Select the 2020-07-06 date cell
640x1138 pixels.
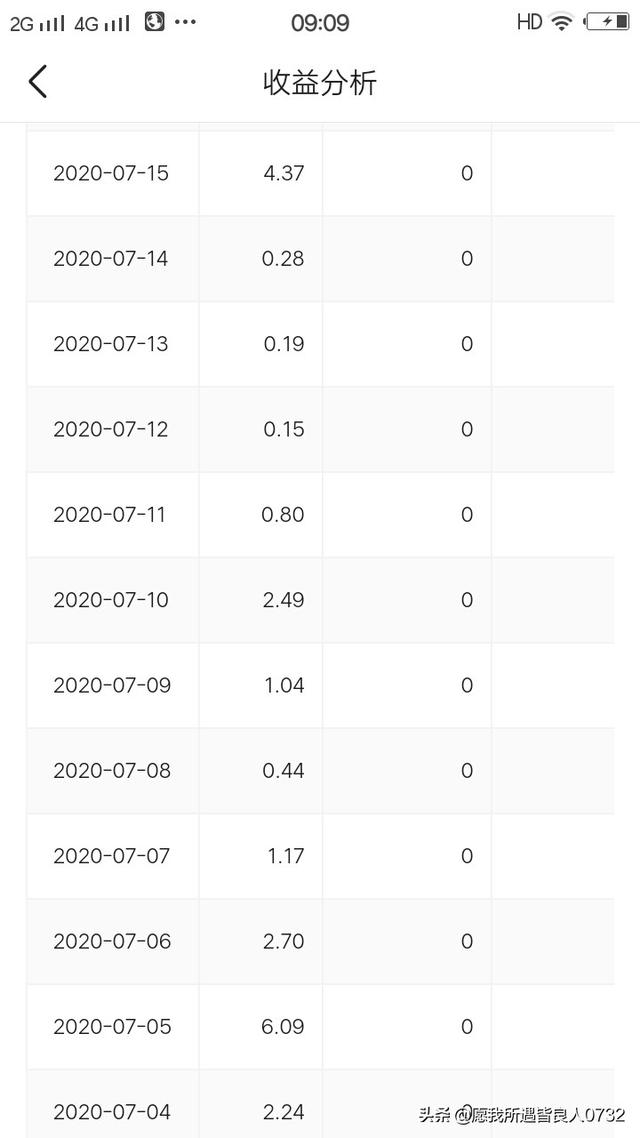tap(113, 941)
